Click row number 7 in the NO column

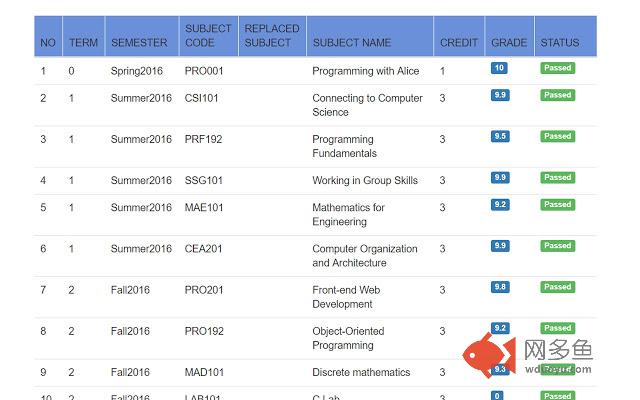tap(43, 290)
